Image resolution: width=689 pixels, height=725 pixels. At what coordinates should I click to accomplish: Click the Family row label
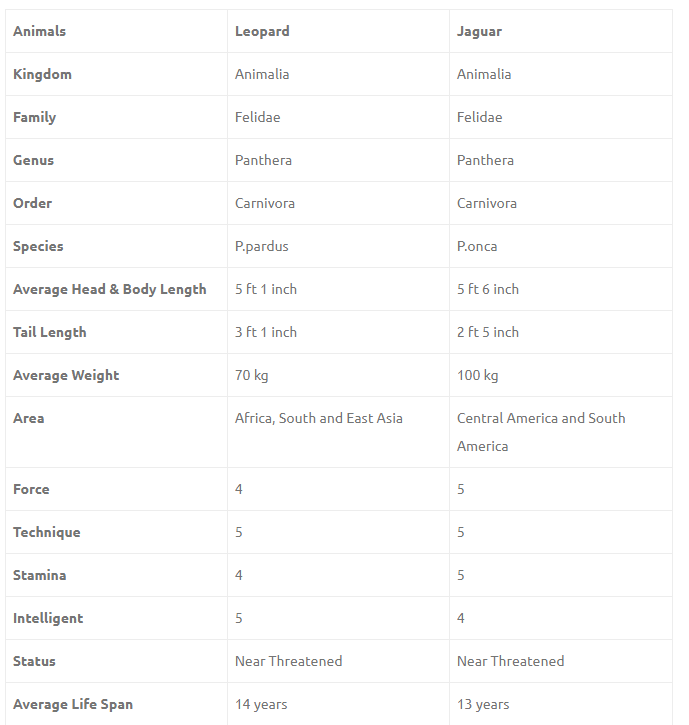[x=34, y=117]
